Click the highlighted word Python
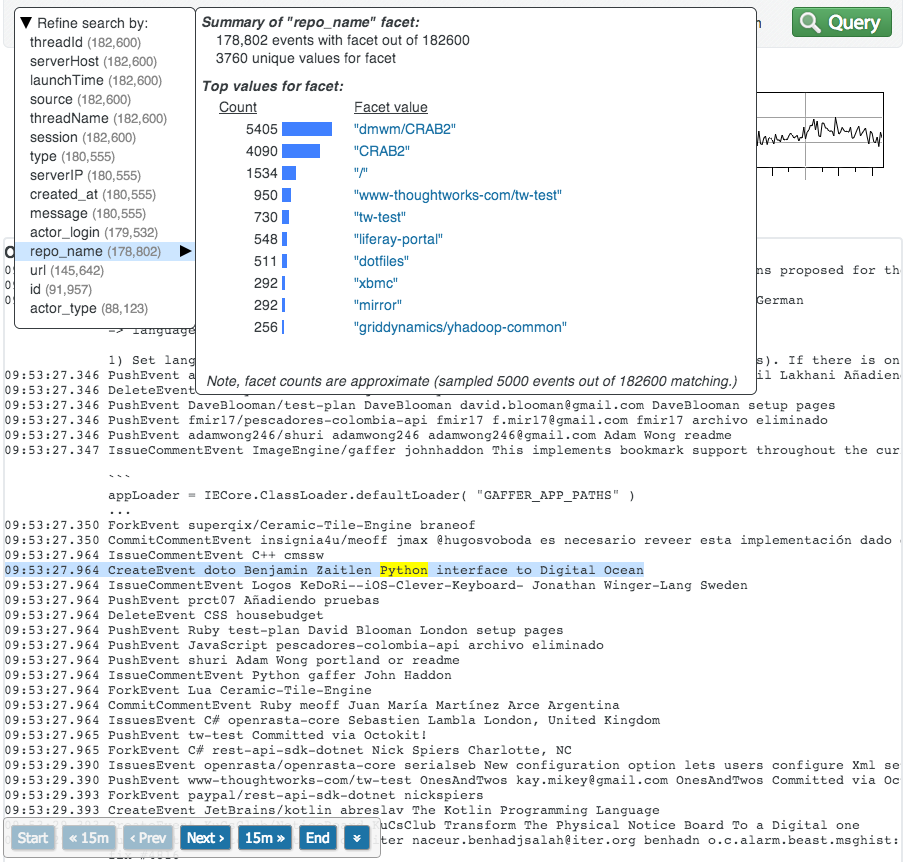Viewport: 912px width, 862px height. (404, 571)
